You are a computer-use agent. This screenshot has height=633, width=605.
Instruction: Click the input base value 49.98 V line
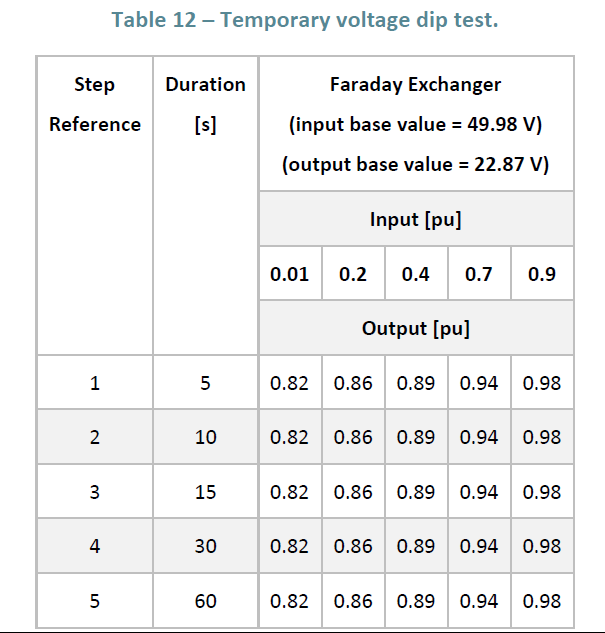click(x=415, y=125)
